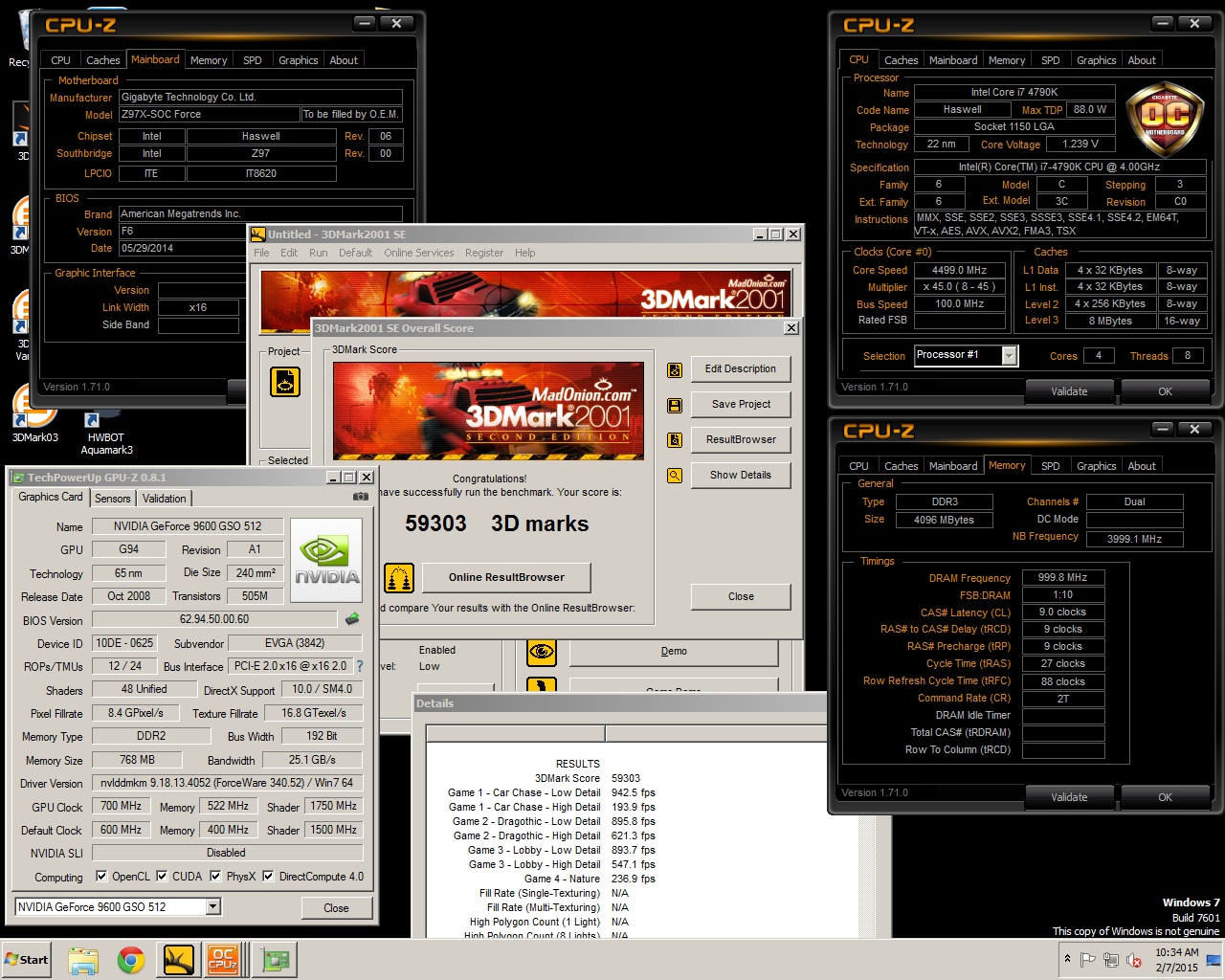Screen dimensions: 1225x980
Task: Toggle CUDA checkbox in GPU-Z
Action: 162,877
